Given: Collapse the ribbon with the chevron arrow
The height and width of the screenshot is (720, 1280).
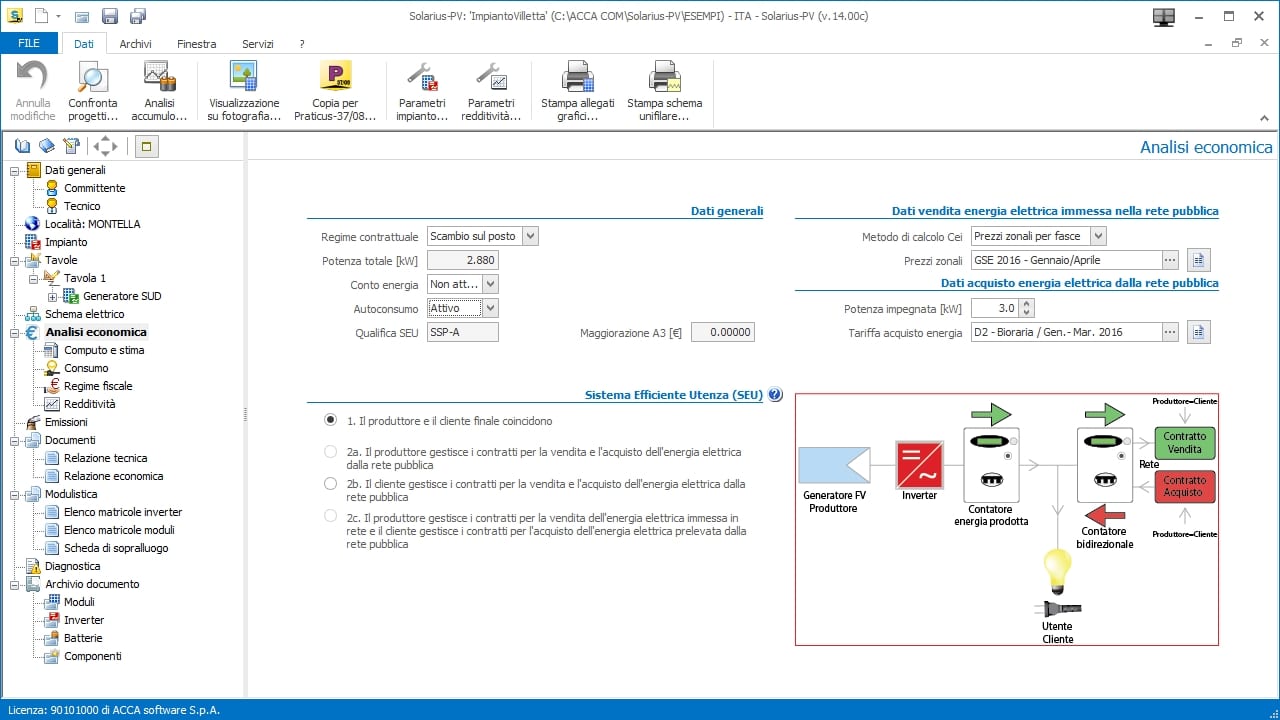Looking at the screenshot, I should (x=1264, y=118).
